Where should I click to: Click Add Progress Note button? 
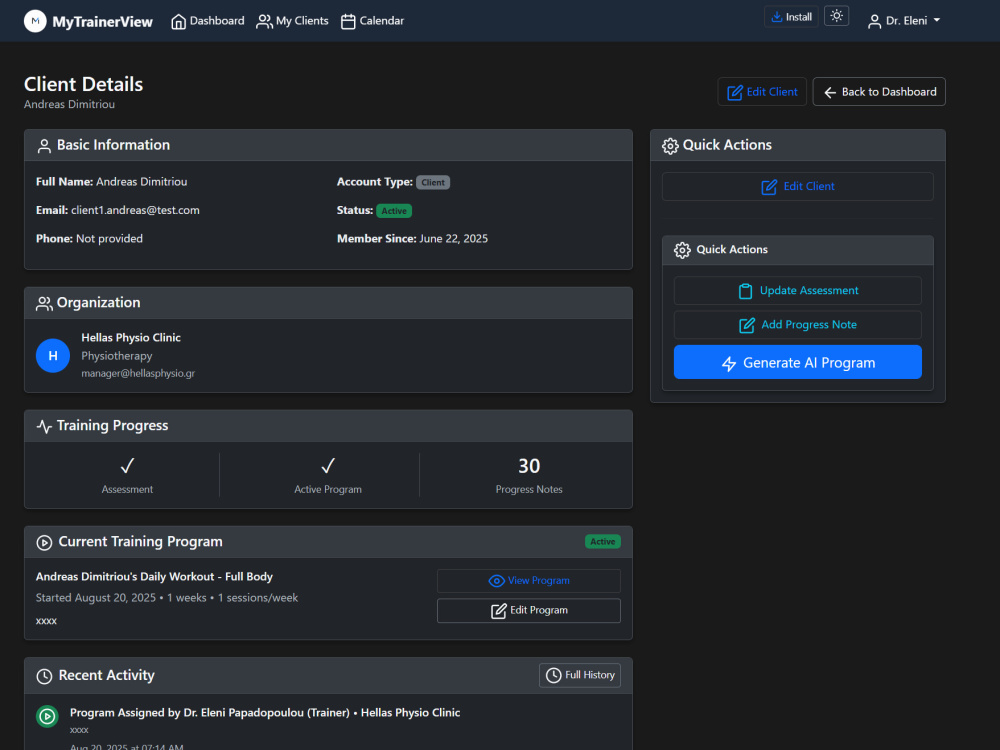(798, 325)
